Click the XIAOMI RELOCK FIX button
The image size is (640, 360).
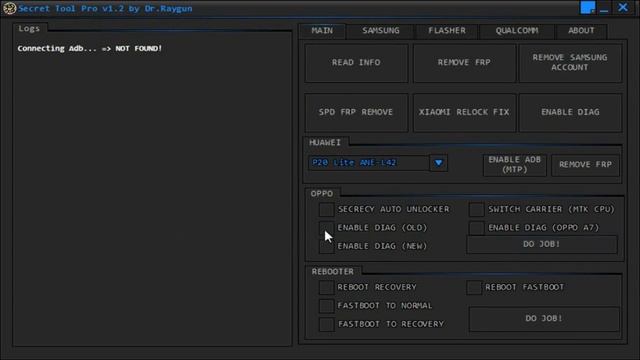coord(464,112)
